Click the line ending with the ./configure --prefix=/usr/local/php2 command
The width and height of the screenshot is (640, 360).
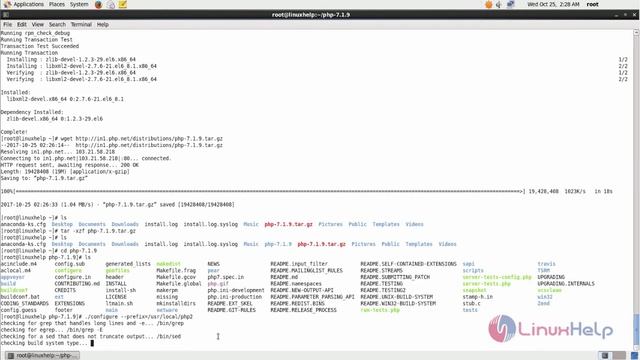96,317
